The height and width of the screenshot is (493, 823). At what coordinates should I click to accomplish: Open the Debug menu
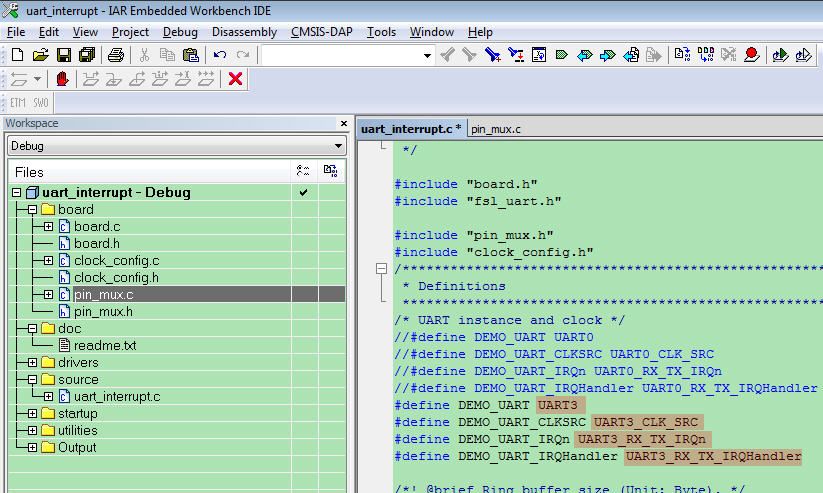pyautogui.click(x=180, y=32)
